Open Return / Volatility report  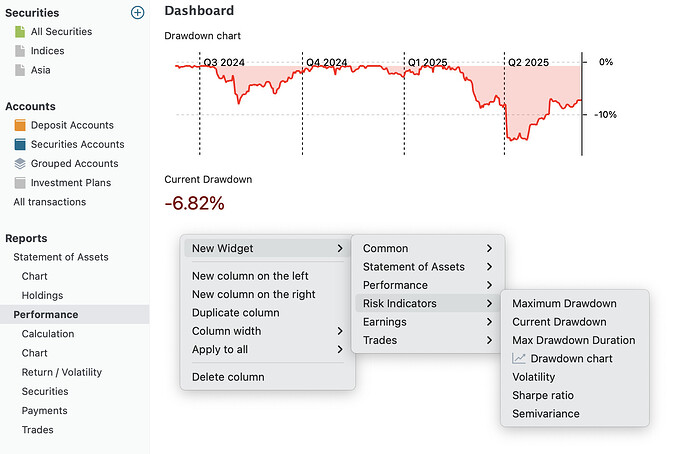[x=61, y=372]
